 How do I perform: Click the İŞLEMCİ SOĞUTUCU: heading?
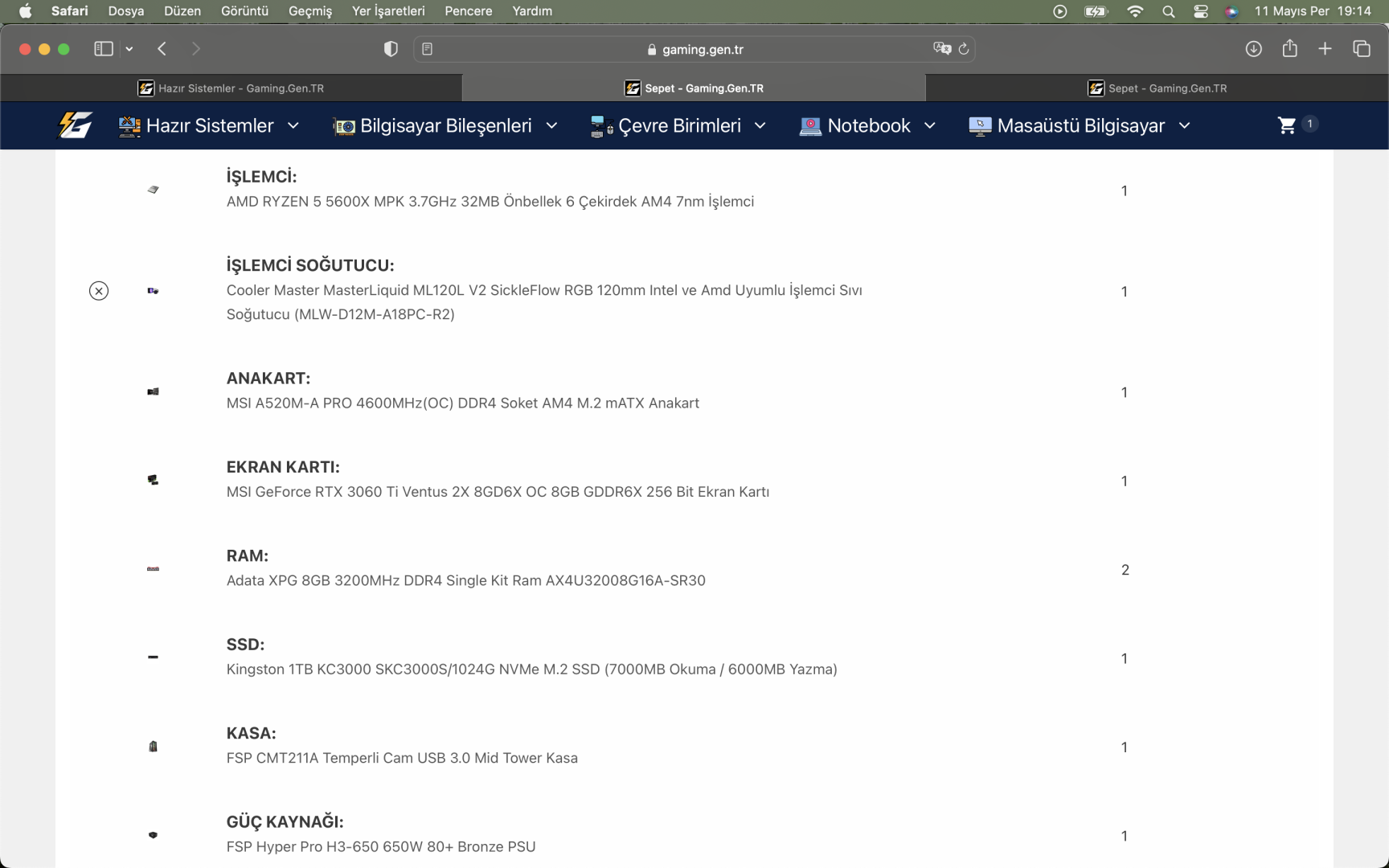click(x=310, y=265)
